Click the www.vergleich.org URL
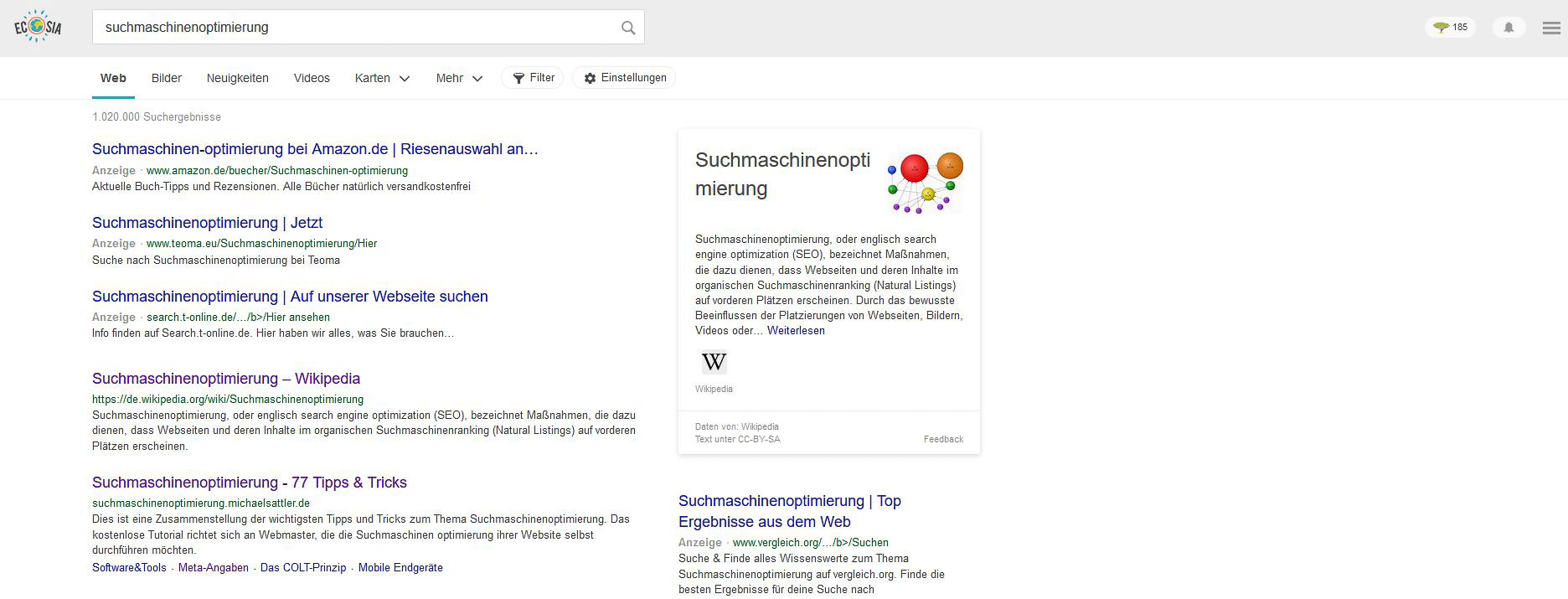 tap(811, 543)
